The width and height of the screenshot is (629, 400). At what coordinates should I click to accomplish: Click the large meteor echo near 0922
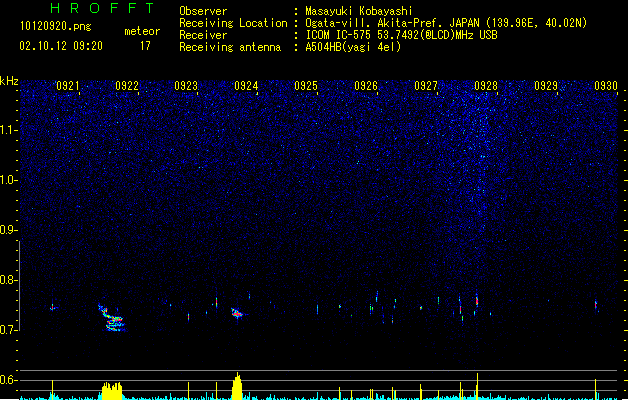pyautogui.click(x=112, y=319)
